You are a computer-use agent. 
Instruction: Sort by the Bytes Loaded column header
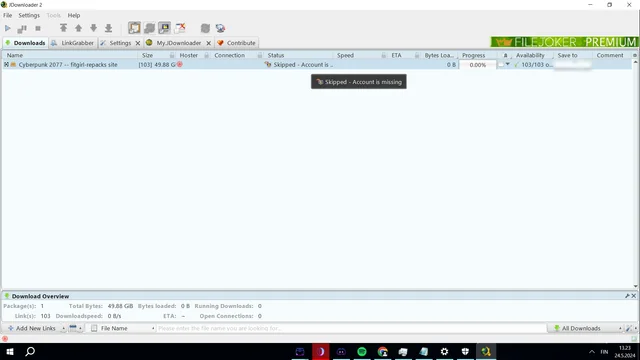coord(439,55)
